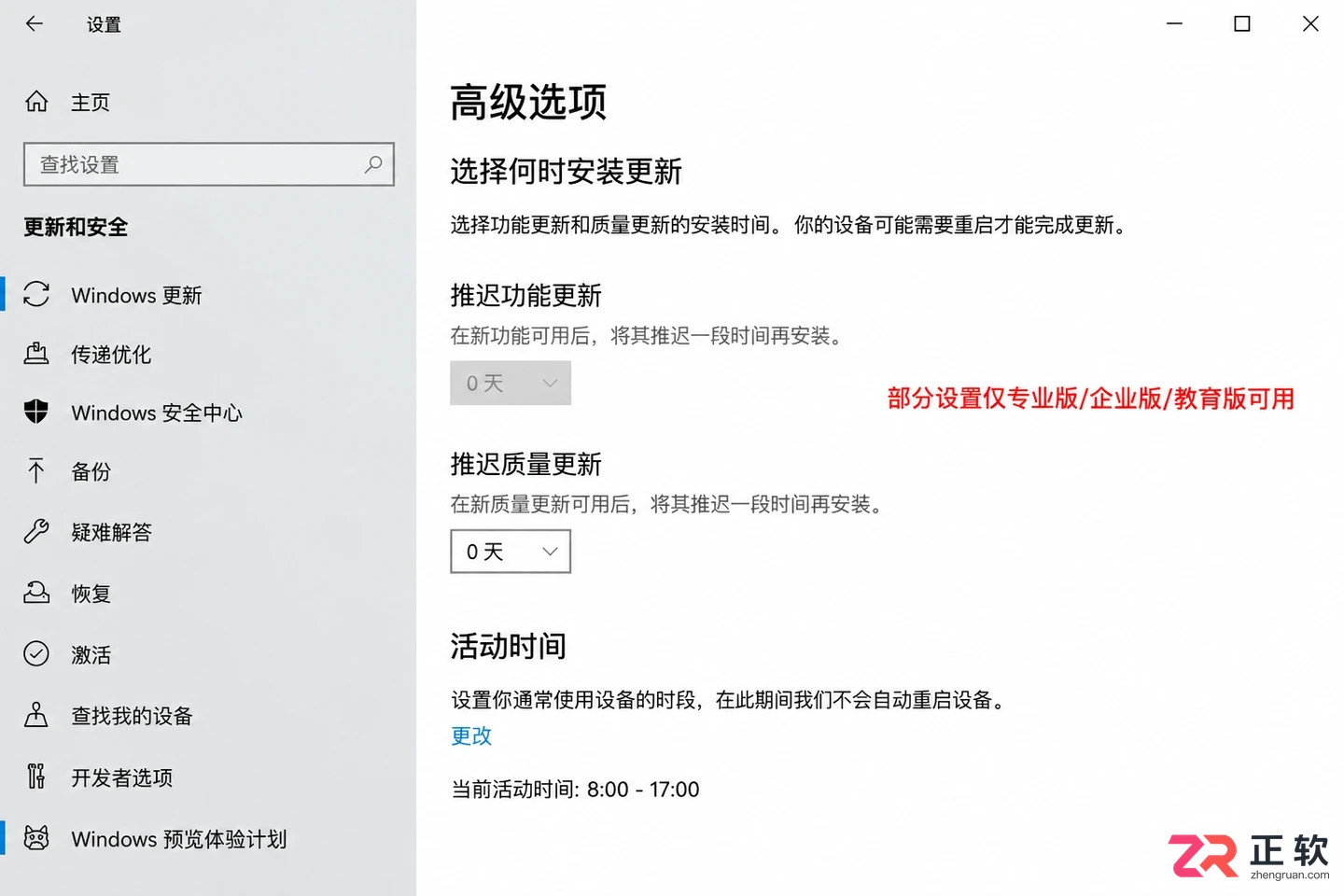Click the 查找我的设备 person icon
The image size is (1344, 896).
pos(36,715)
